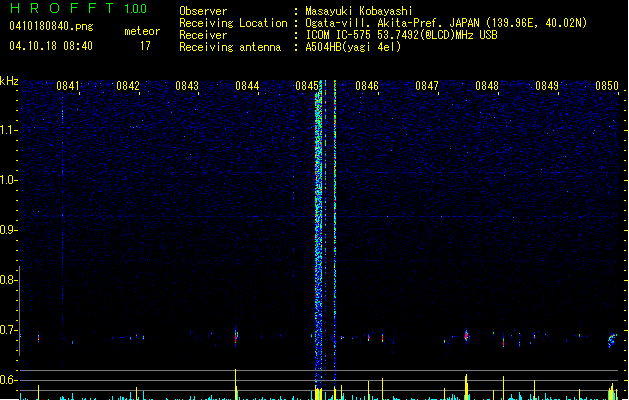Click the Receiver label
The width and height of the screenshot is (629, 400).
coord(203,35)
